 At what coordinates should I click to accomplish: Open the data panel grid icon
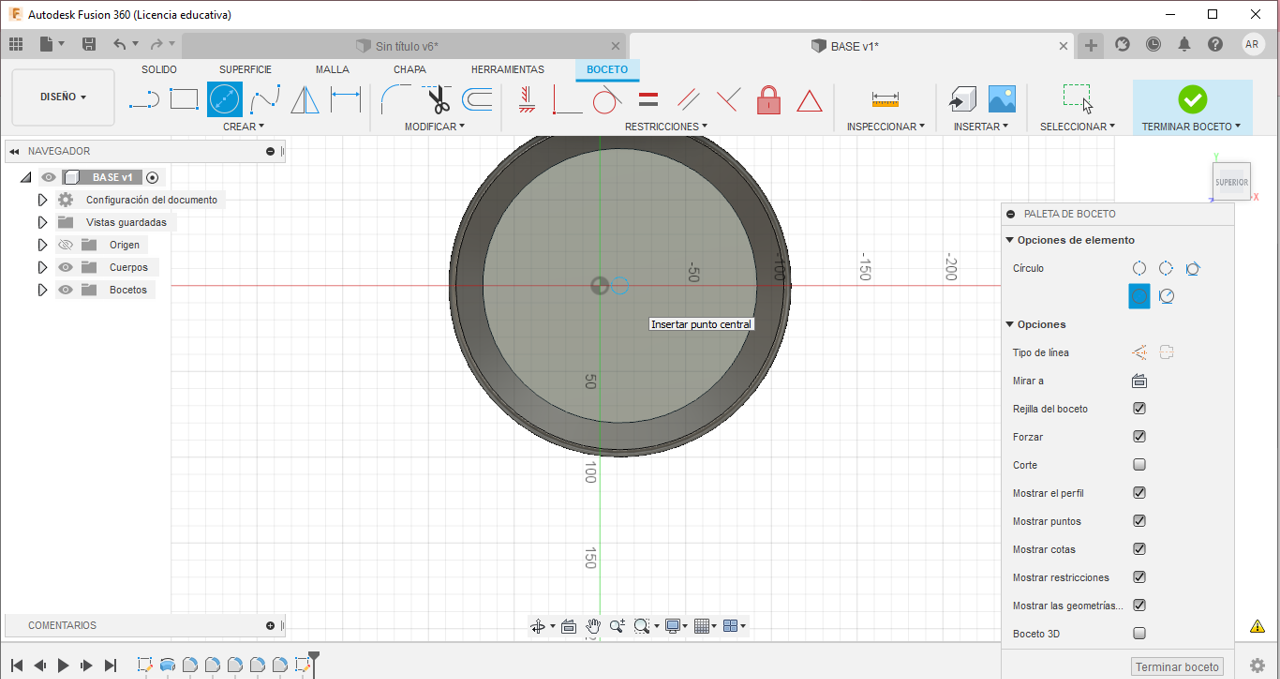[15, 44]
